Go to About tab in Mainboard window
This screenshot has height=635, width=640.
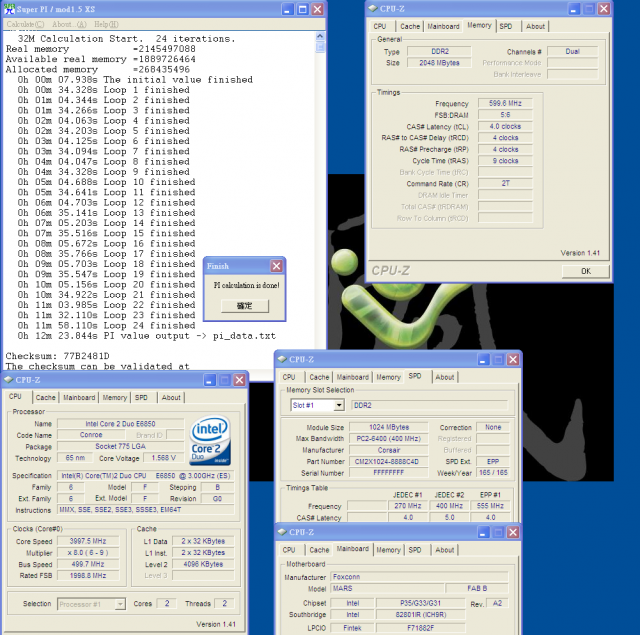tap(444, 550)
